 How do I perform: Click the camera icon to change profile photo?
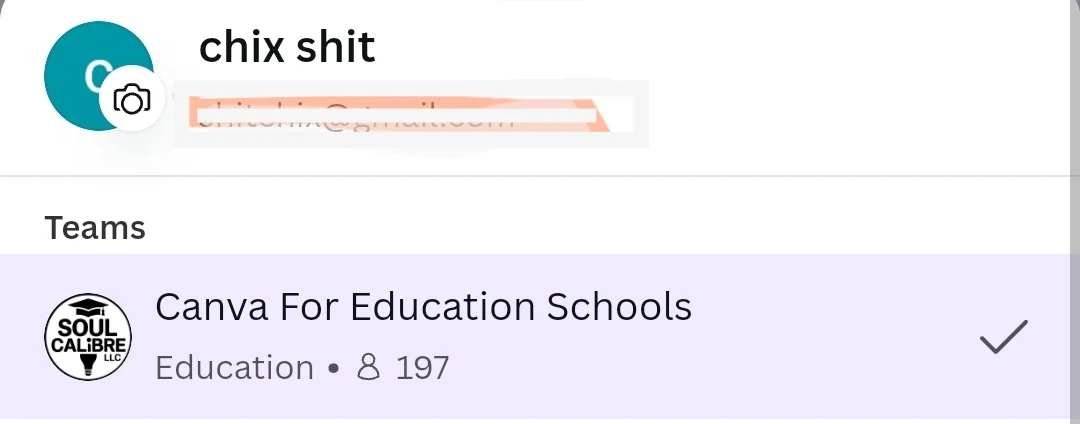(x=132, y=99)
